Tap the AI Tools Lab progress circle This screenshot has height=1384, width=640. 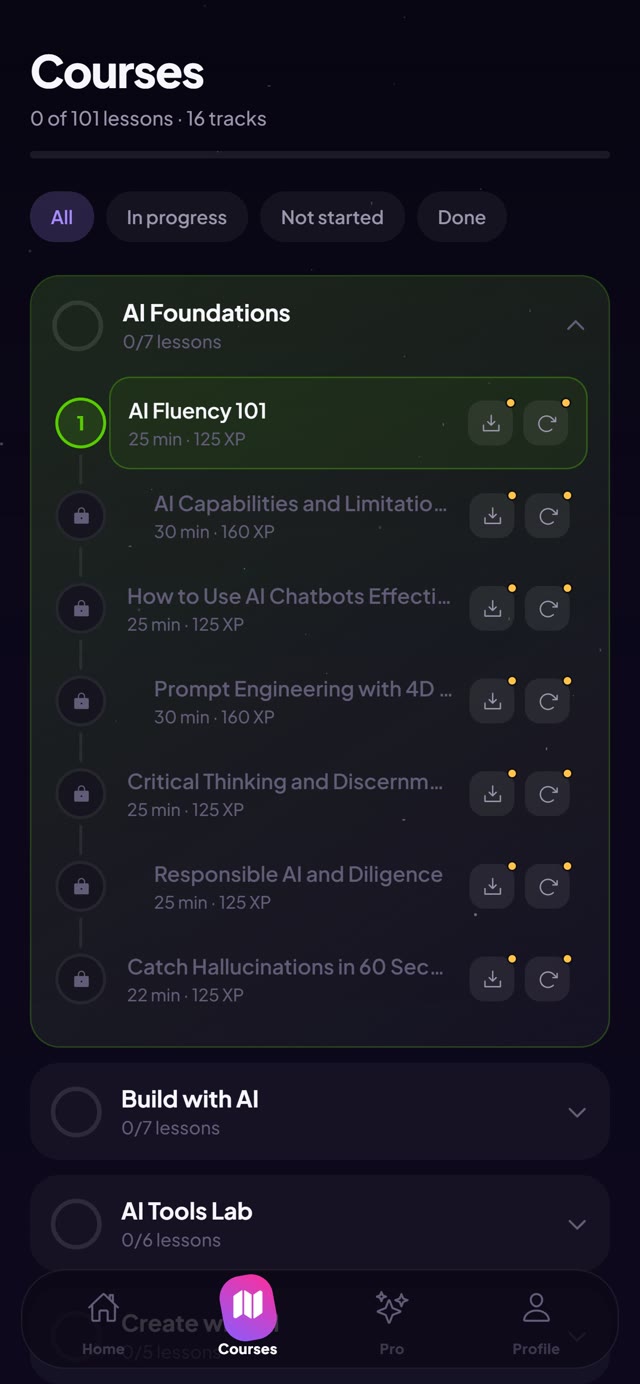point(76,1224)
